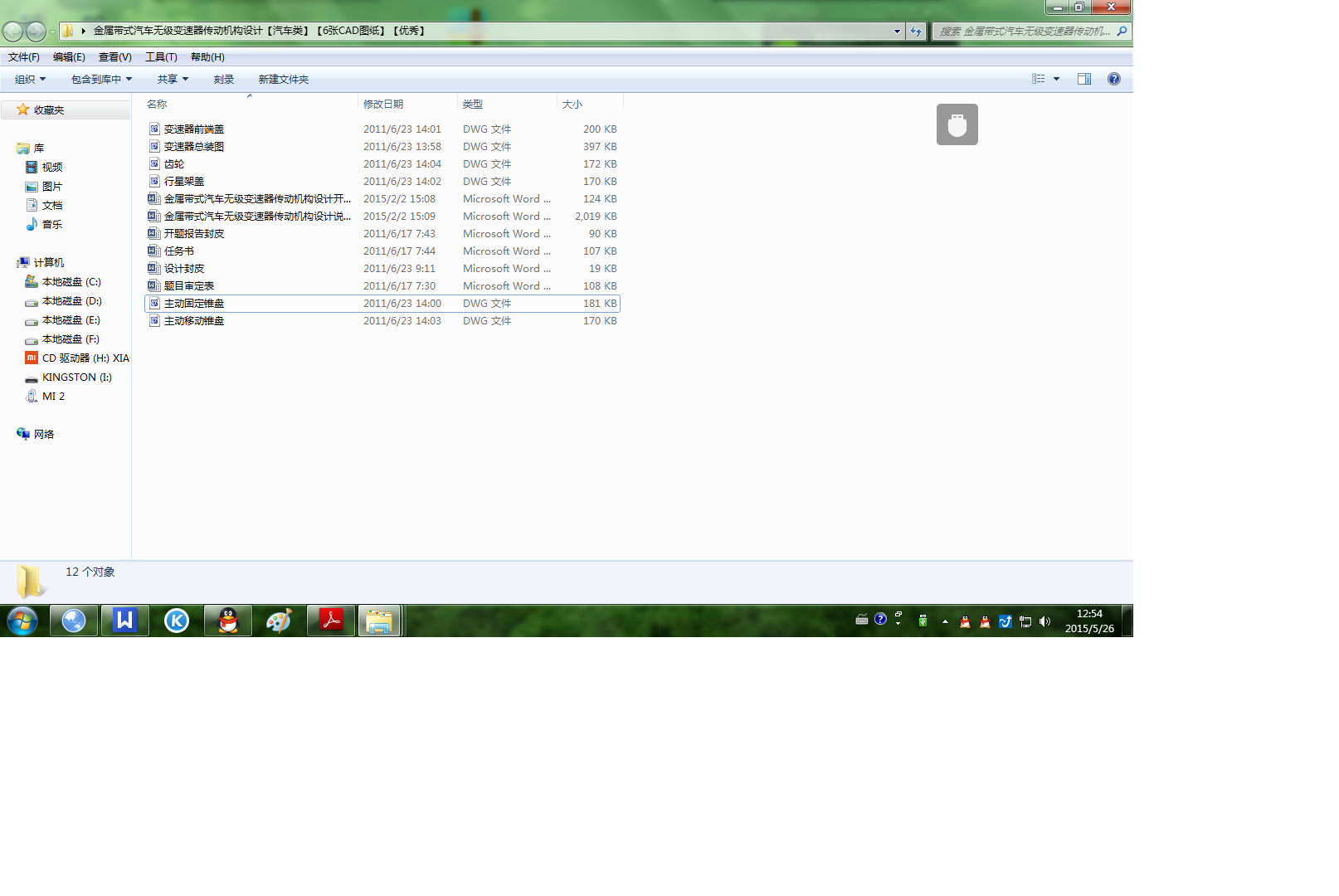Open the address bar history dropdown arrow
This screenshot has width=1339, height=896.
coord(897,32)
